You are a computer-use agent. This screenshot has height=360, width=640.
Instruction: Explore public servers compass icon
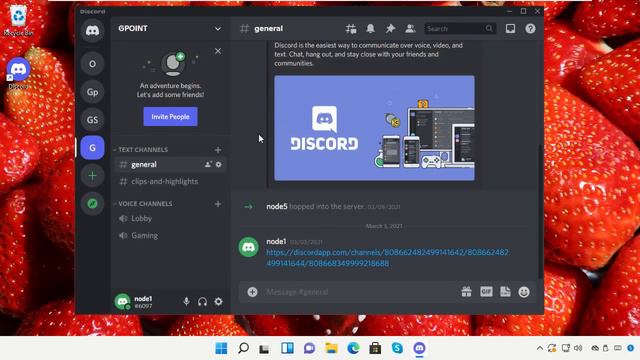pyautogui.click(x=92, y=203)
